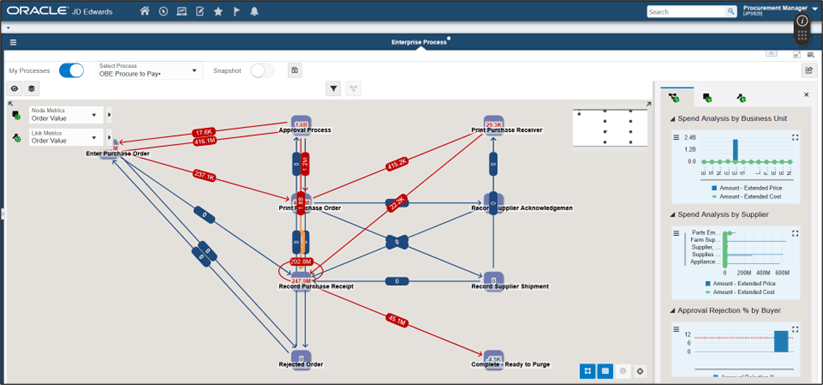
Task: Select the Record Supplier Shipment node
Action: (494, 282)
